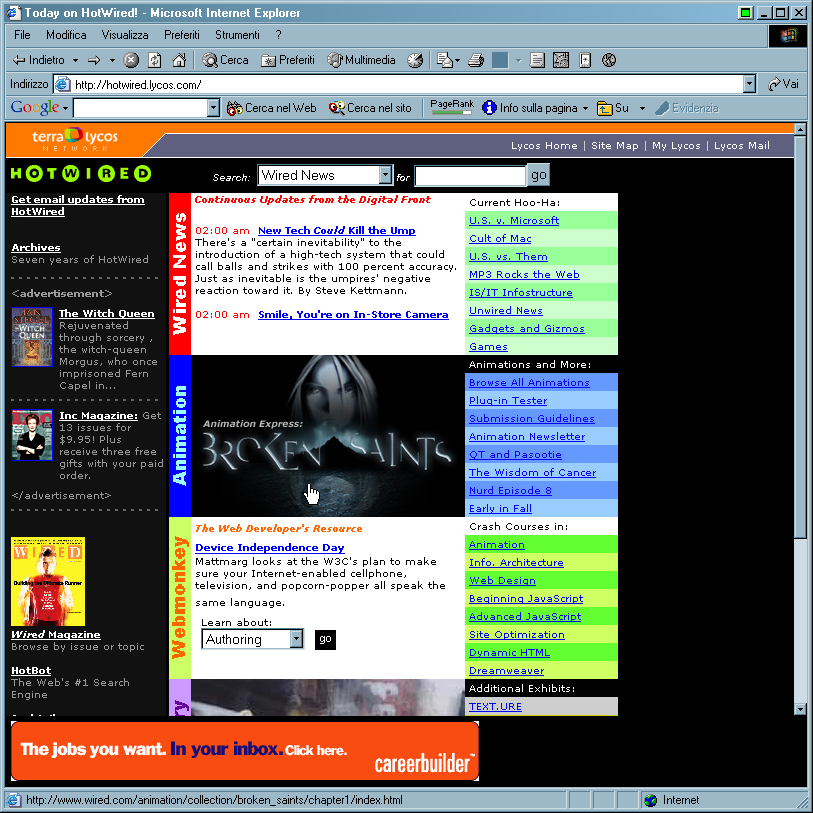Click the careerbuilder banner ad
813x813 pixels.
coord(245,751)
